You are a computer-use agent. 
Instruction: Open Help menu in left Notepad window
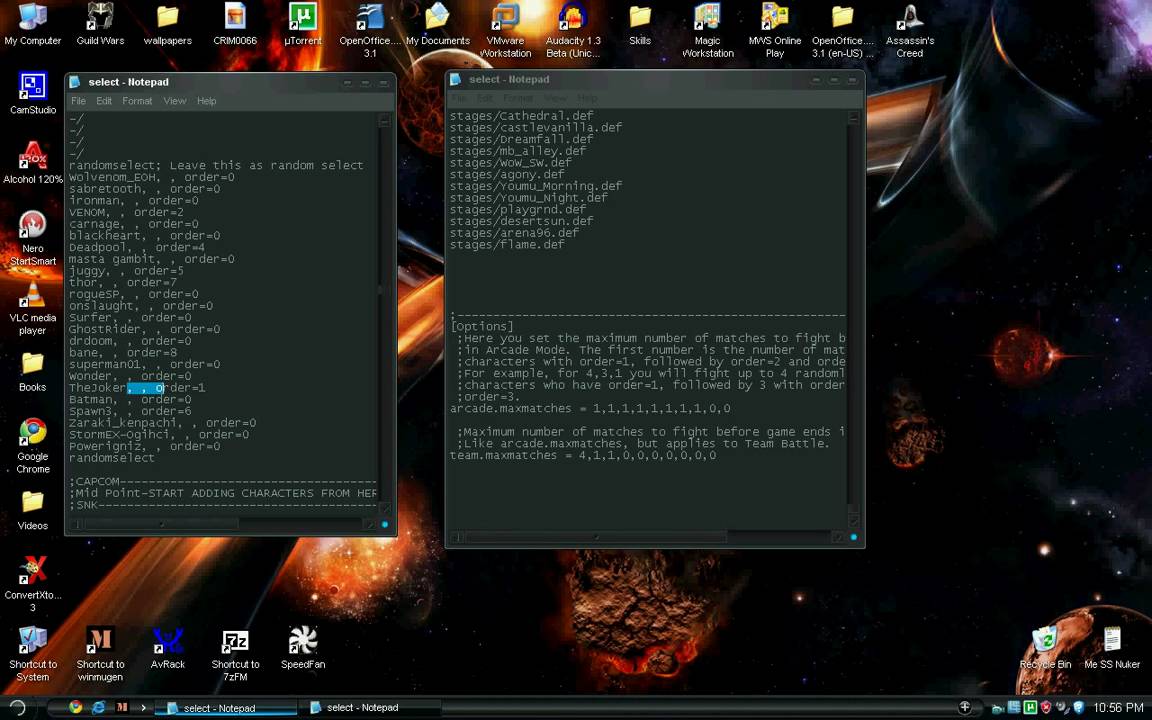pyautogui.click(x=206, y=101)
